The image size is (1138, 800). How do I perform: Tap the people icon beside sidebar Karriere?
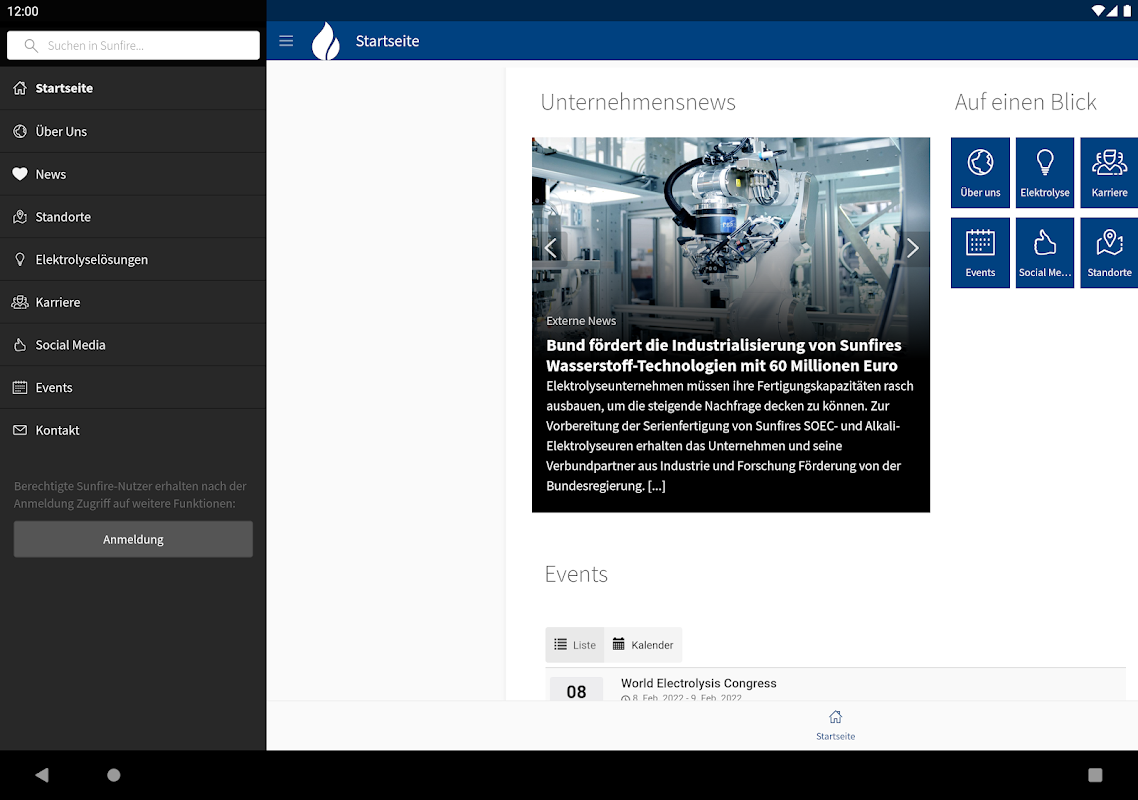[20, 302]
